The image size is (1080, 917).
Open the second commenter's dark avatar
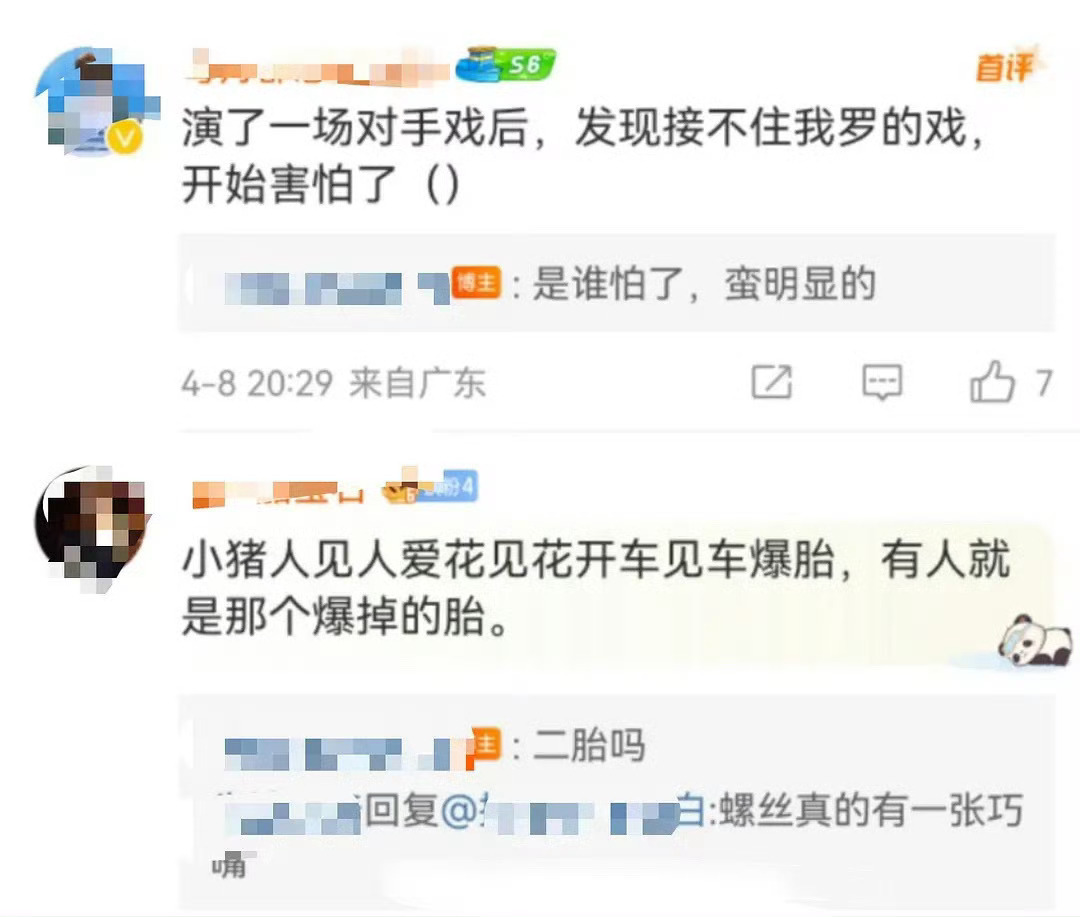[92, 526]
